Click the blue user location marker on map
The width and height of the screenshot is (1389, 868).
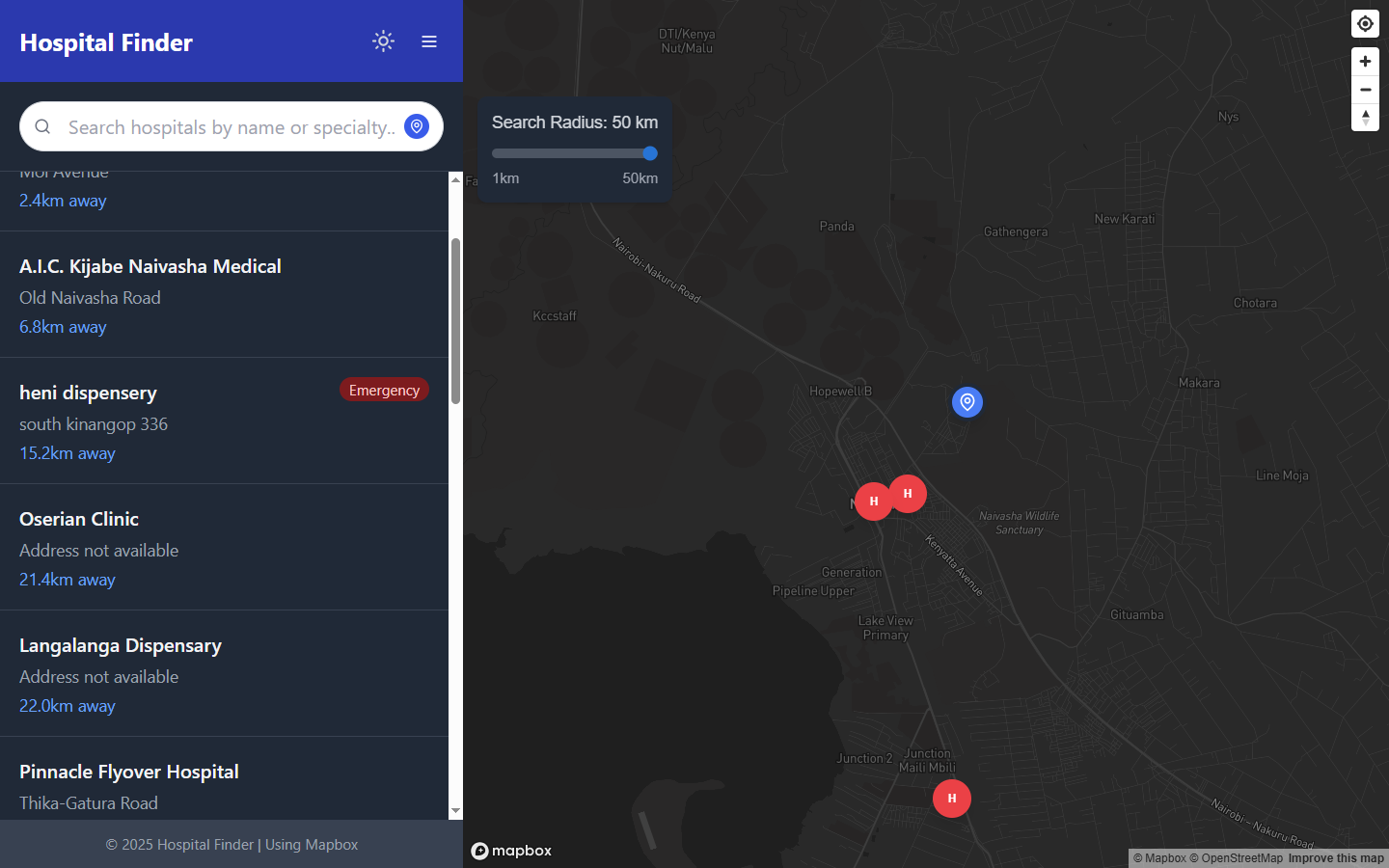(967, 402)
